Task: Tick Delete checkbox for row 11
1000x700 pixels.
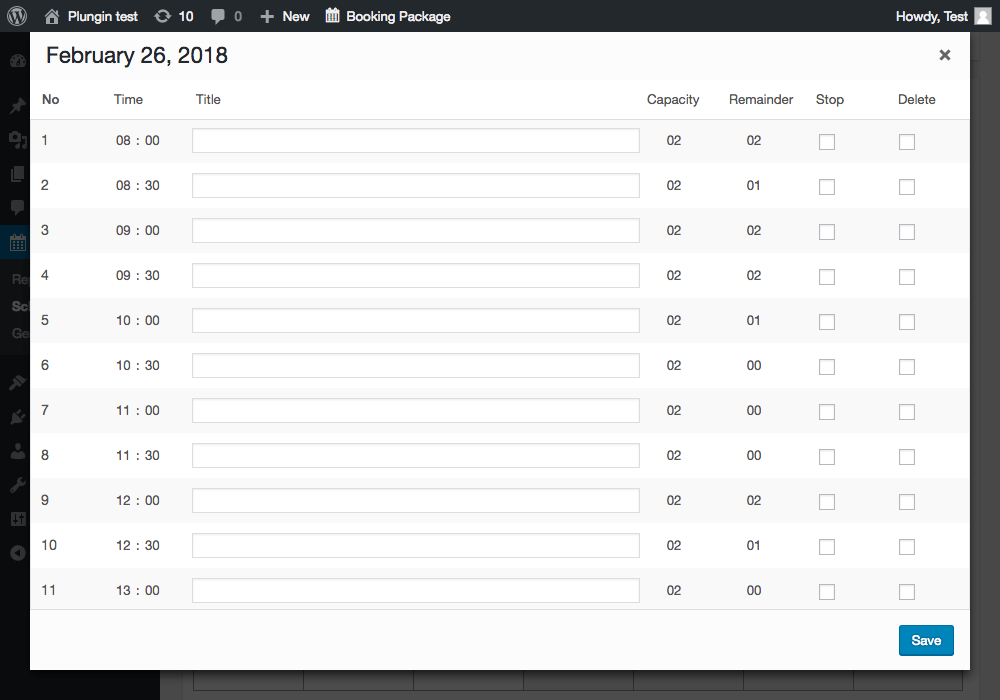Action: click(x=907, y=592)
